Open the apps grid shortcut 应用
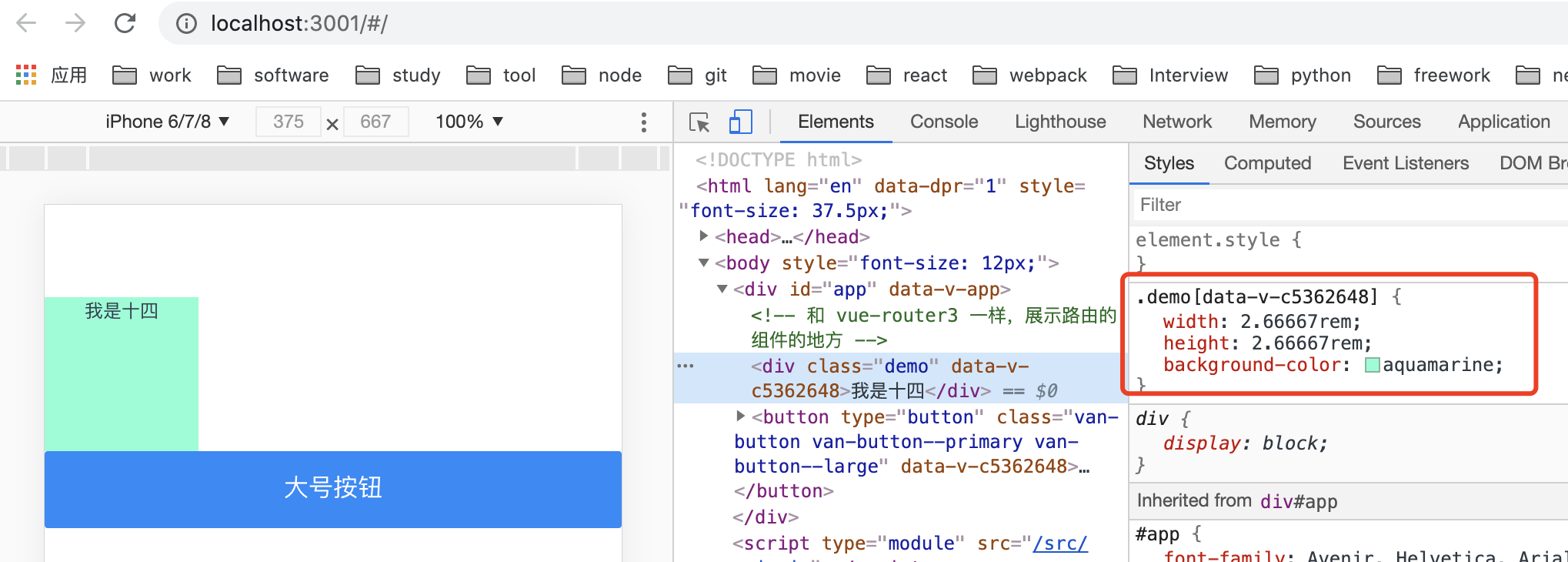 coord(52,75)
